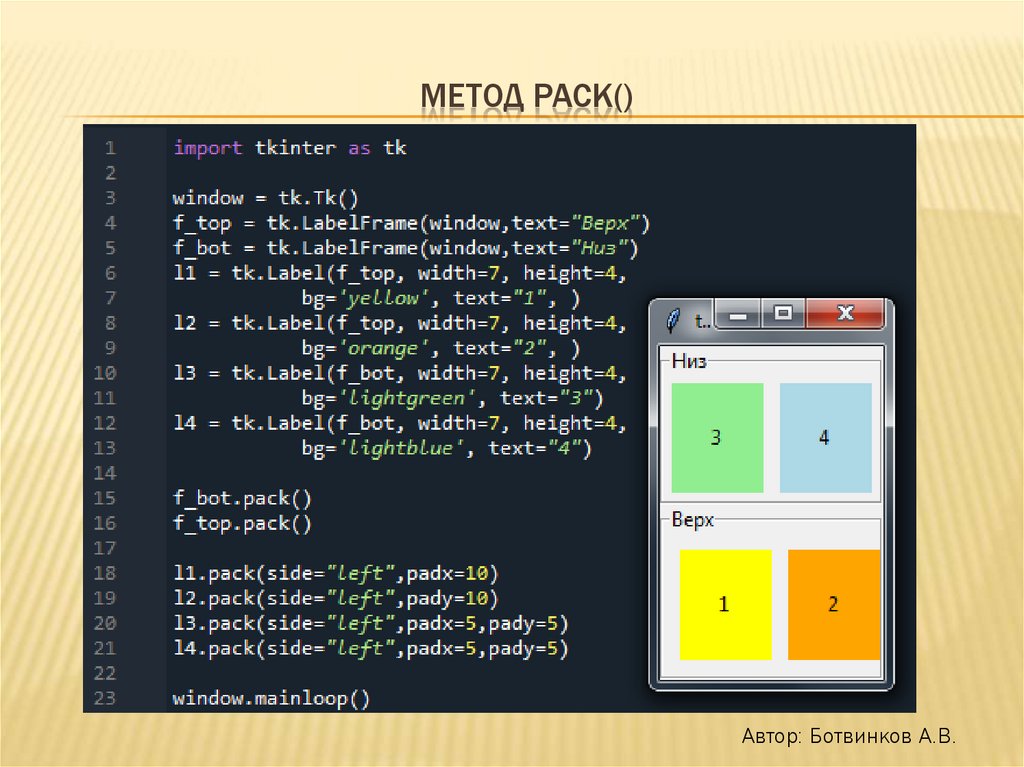Image resolution: width=1024 pixels, height=767 pixels.
Task: Click the 'l1 = tk.Label' code line
Action: 400,273
